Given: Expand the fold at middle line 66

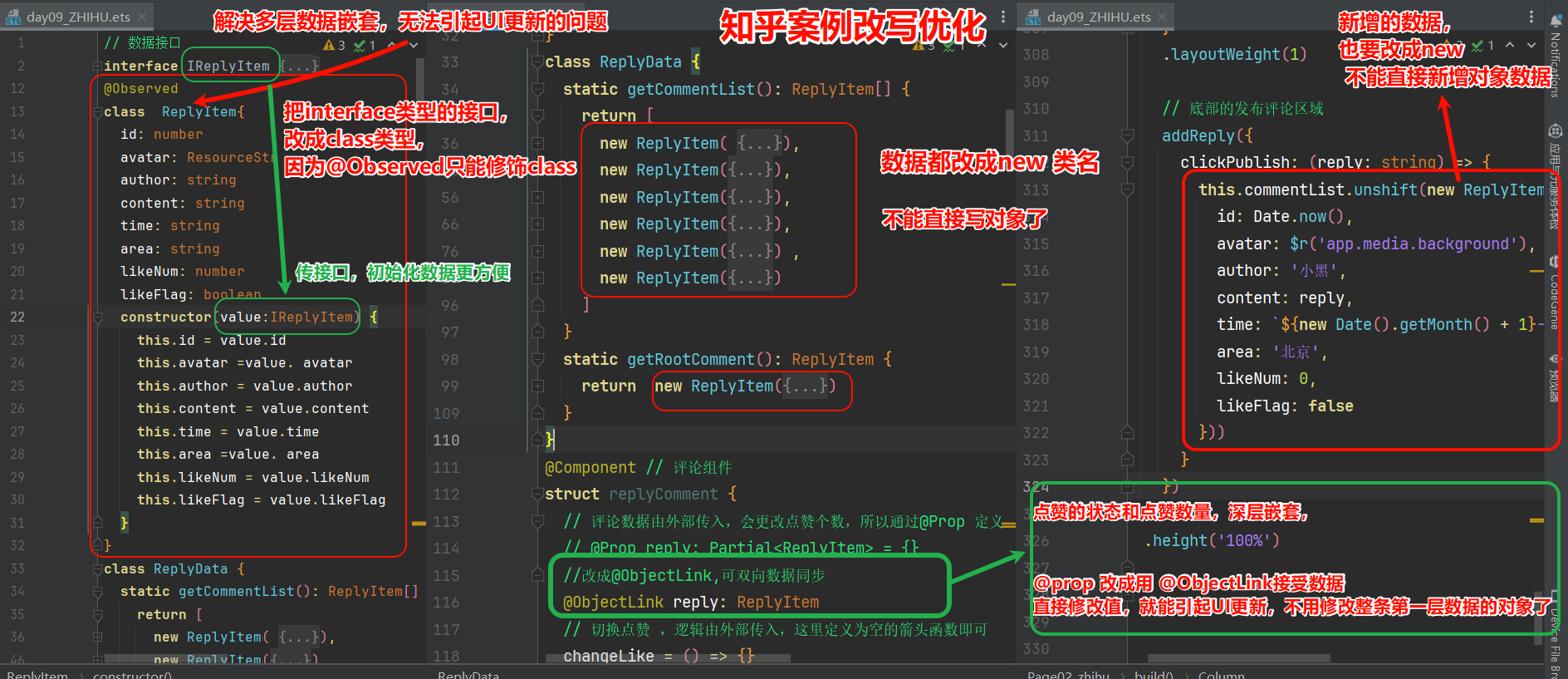Looking at the screenshot, I should 537,224.
